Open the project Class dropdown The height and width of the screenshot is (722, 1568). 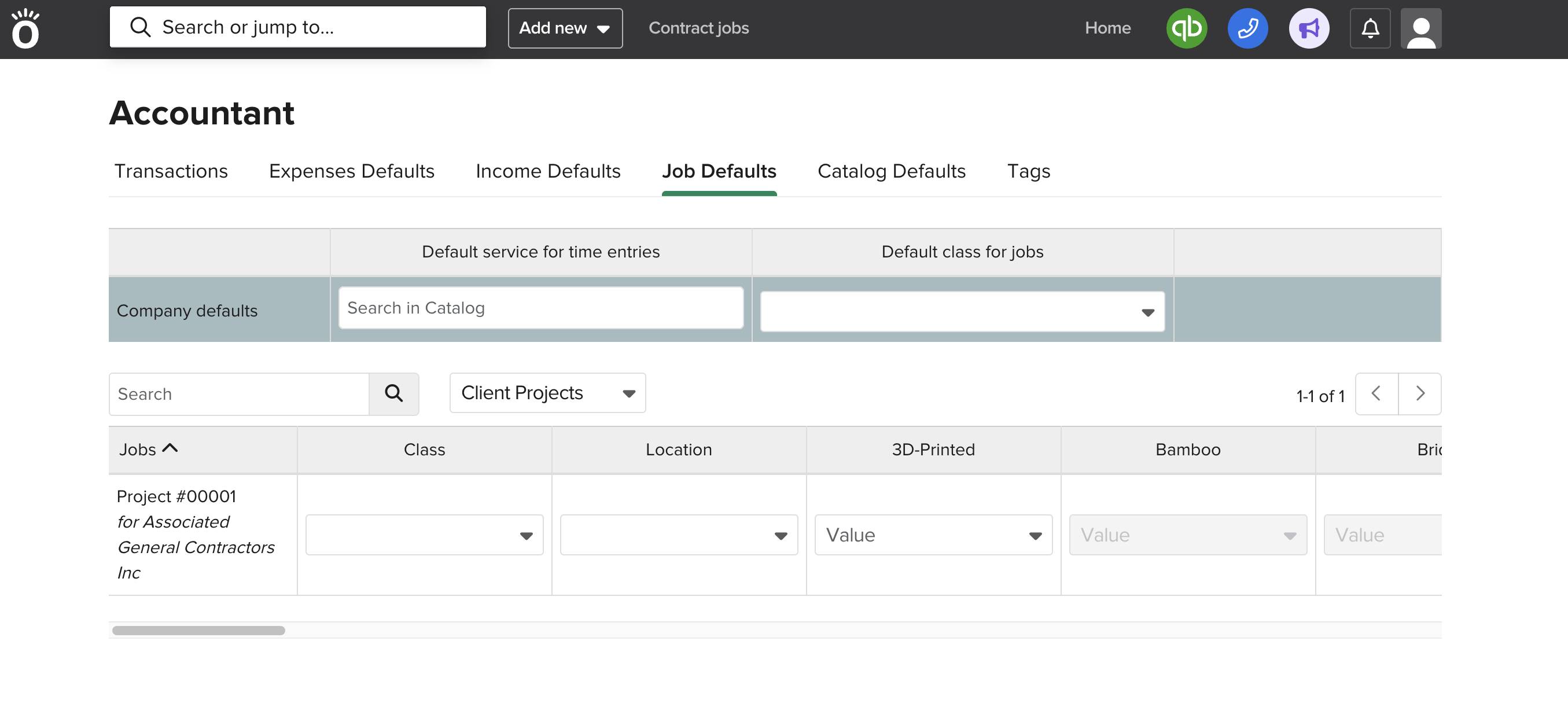424,535
